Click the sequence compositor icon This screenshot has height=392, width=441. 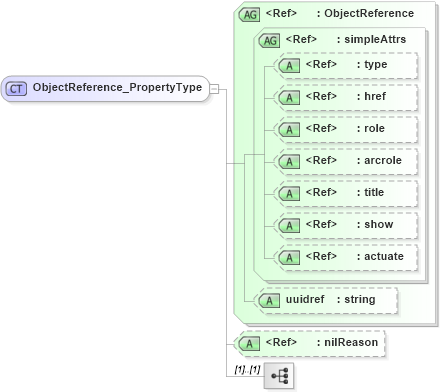[279, 376]
